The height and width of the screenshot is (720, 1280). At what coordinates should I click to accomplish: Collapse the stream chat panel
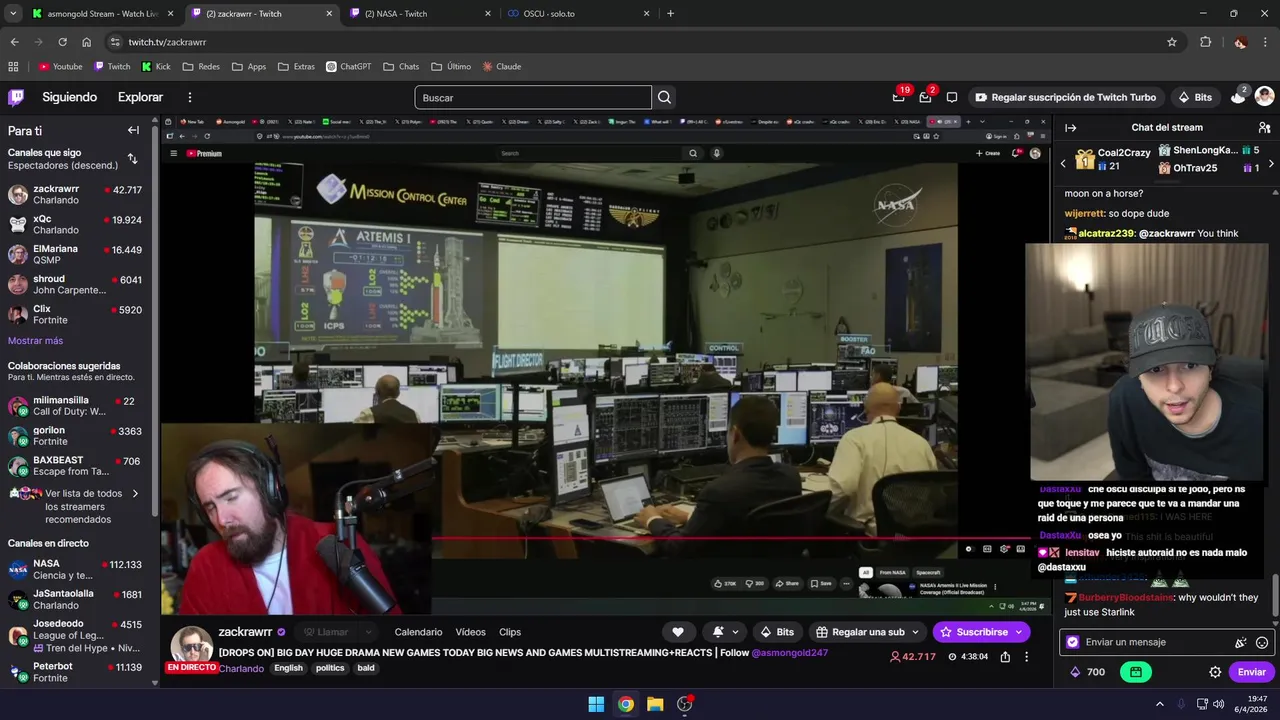point(1070,128)
